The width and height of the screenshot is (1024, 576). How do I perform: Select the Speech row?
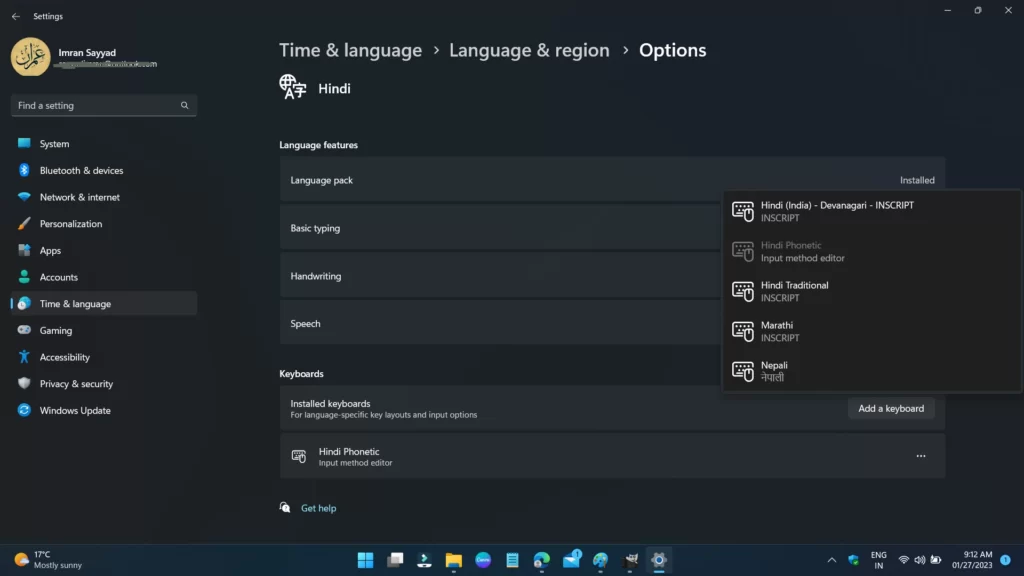tap(500, 323)
